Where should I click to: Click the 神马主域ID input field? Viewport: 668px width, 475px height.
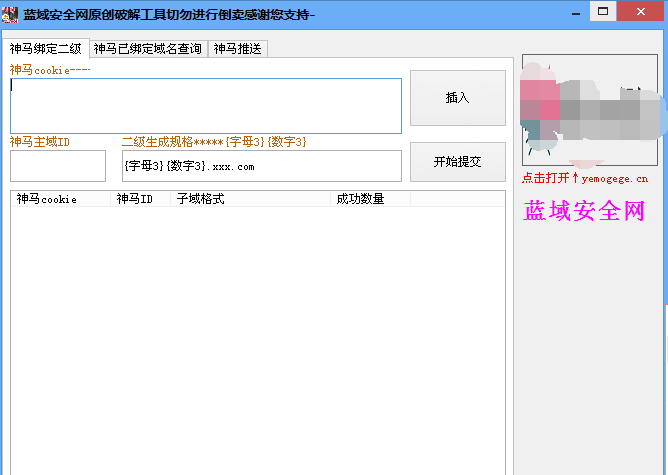[x=58, y=166]
